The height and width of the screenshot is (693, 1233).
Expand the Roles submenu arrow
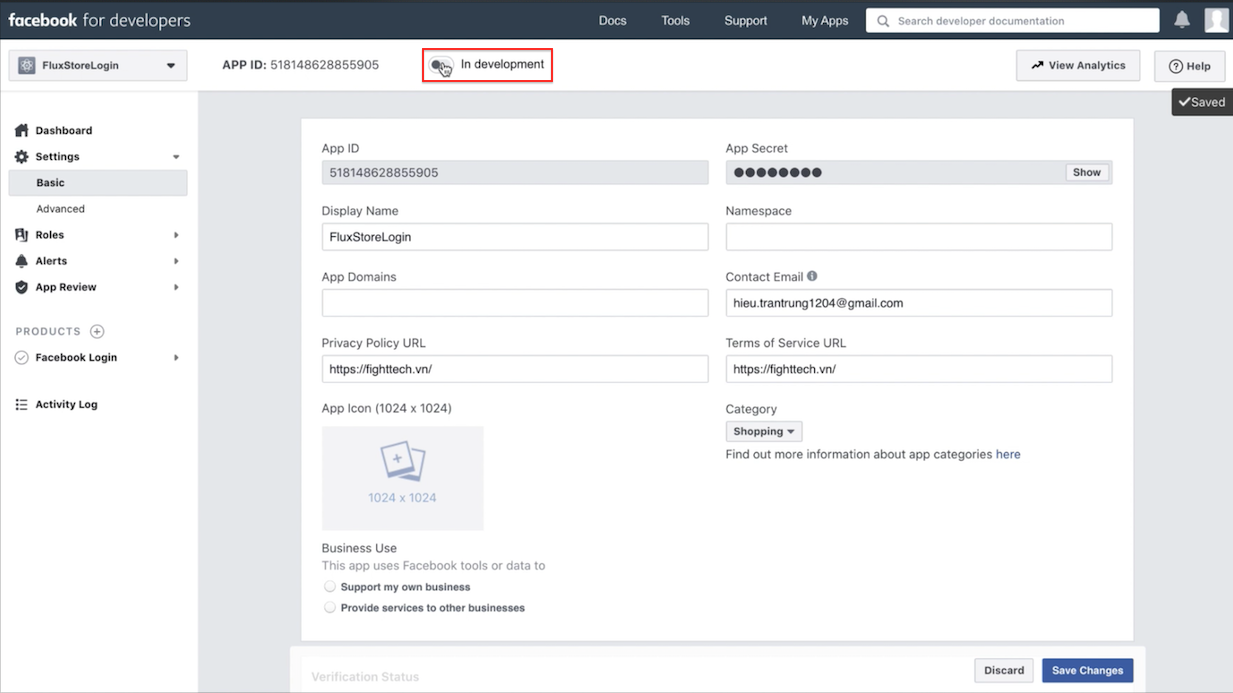click(176, 235)
